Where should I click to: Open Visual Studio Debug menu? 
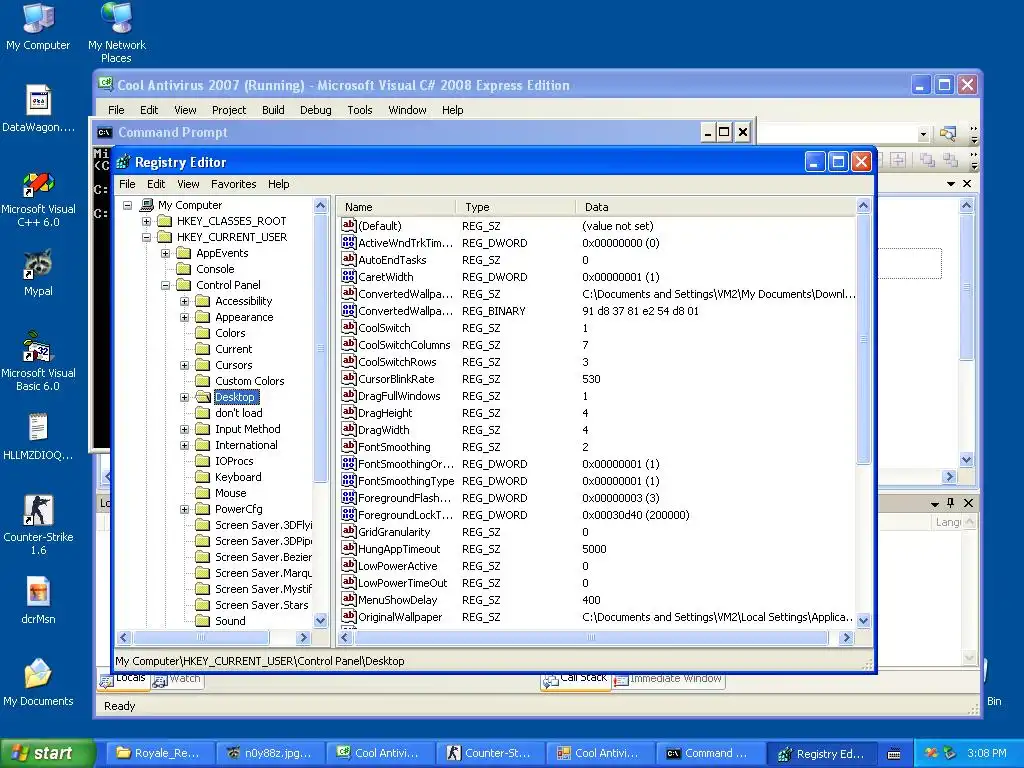click(x=315, y=110)
